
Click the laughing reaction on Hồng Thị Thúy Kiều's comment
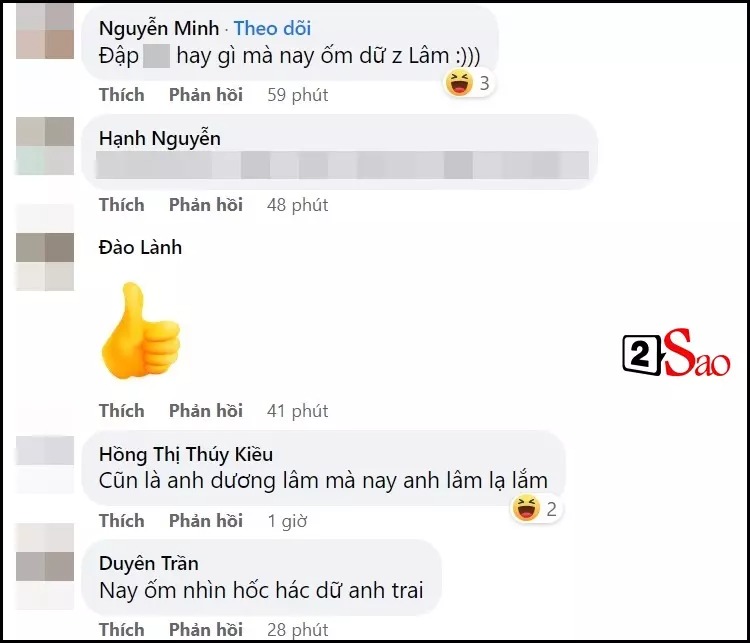(536, 509)
